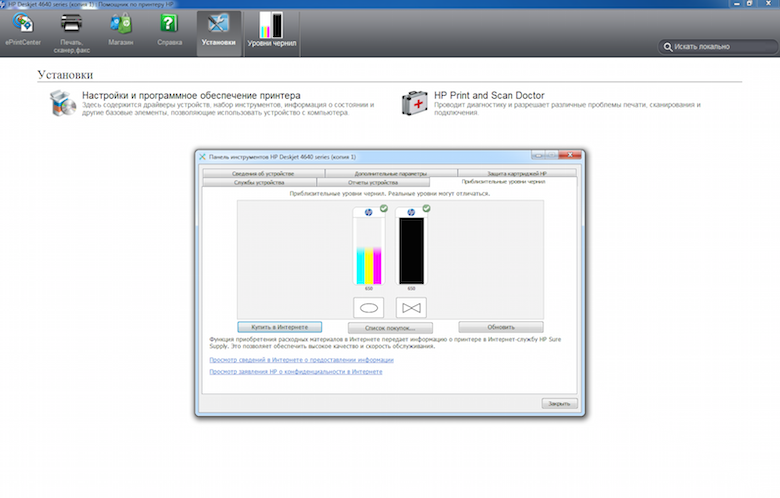
Task: Close the toolbox dialog window
Action: point(570,155)
